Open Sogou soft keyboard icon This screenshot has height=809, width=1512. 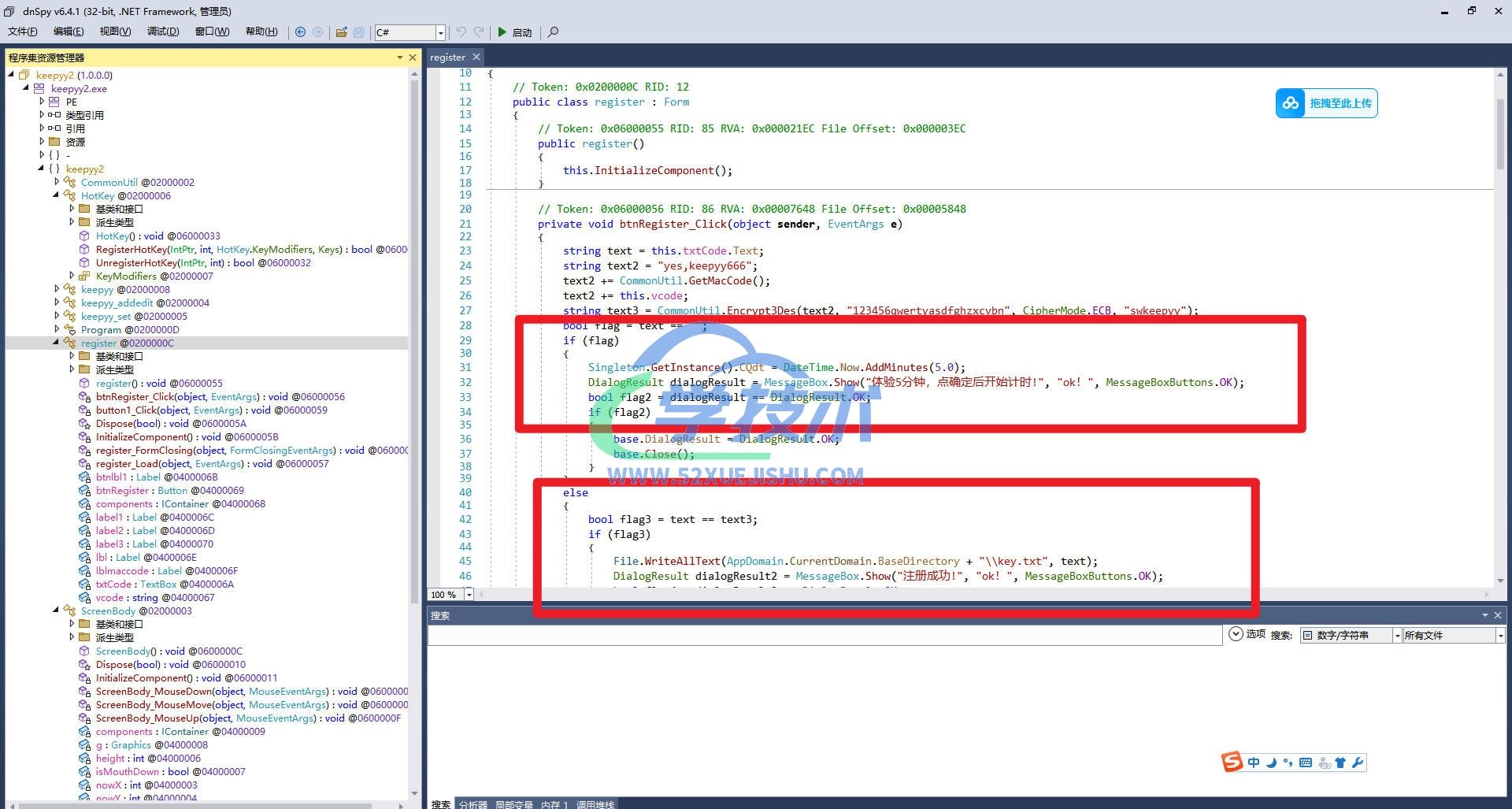point(1306,762)
